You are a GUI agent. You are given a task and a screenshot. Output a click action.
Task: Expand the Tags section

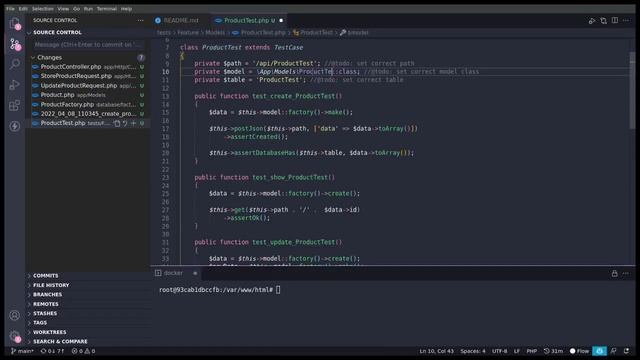[x=88, y=322]
